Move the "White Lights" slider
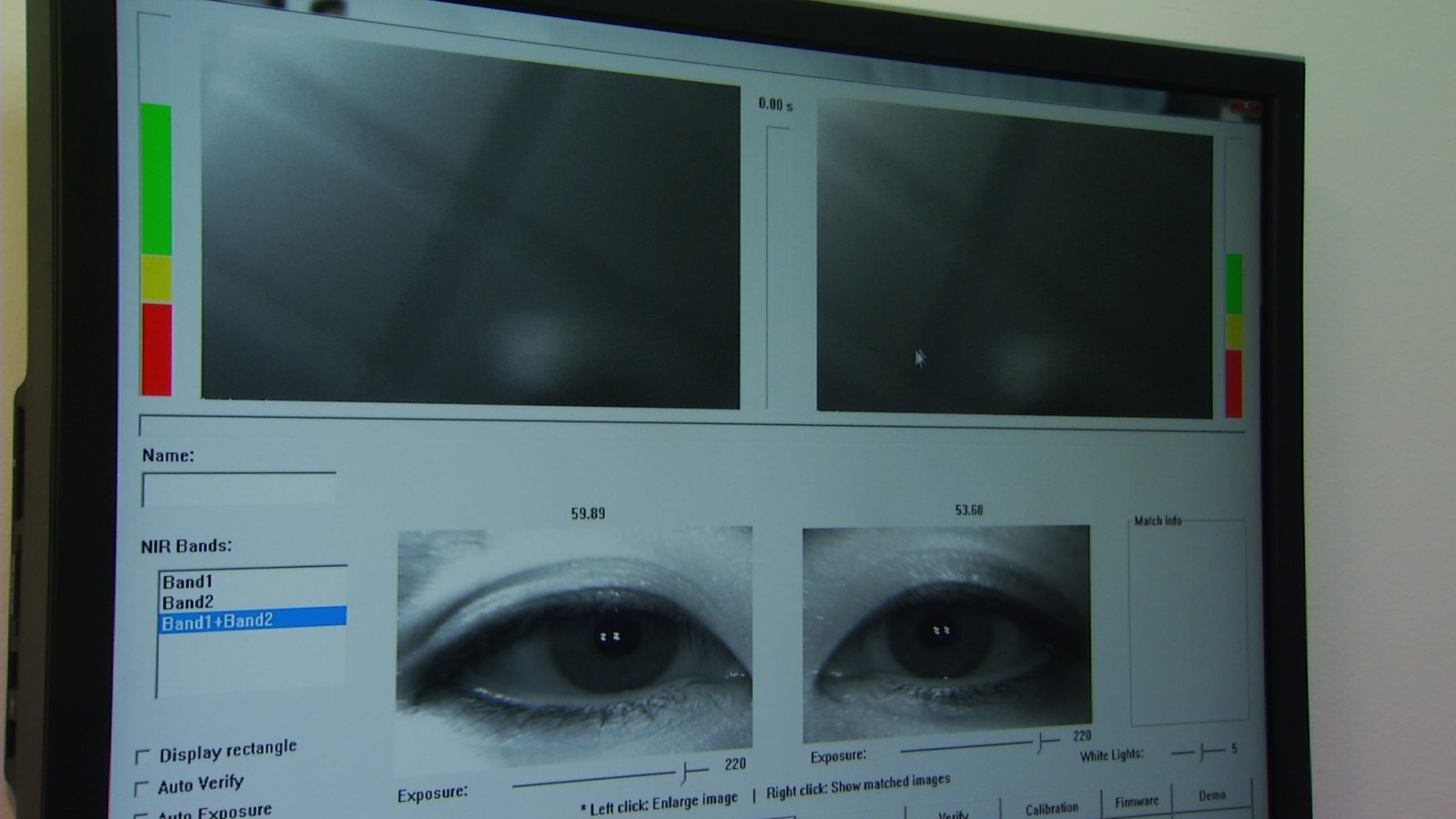 click(x=1203, y=750)
